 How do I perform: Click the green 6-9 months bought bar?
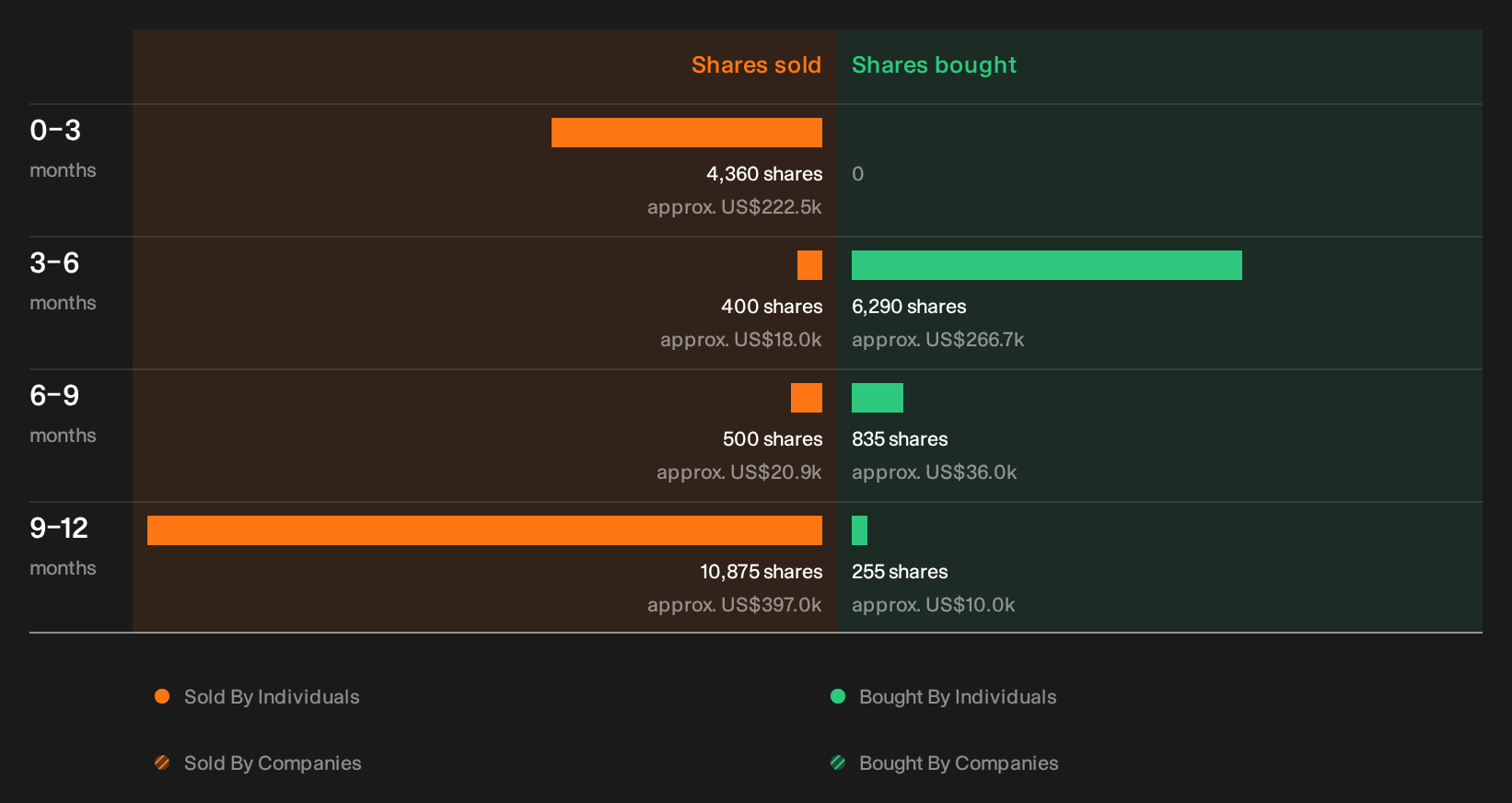pyautogui.click(x=878, y=398)
